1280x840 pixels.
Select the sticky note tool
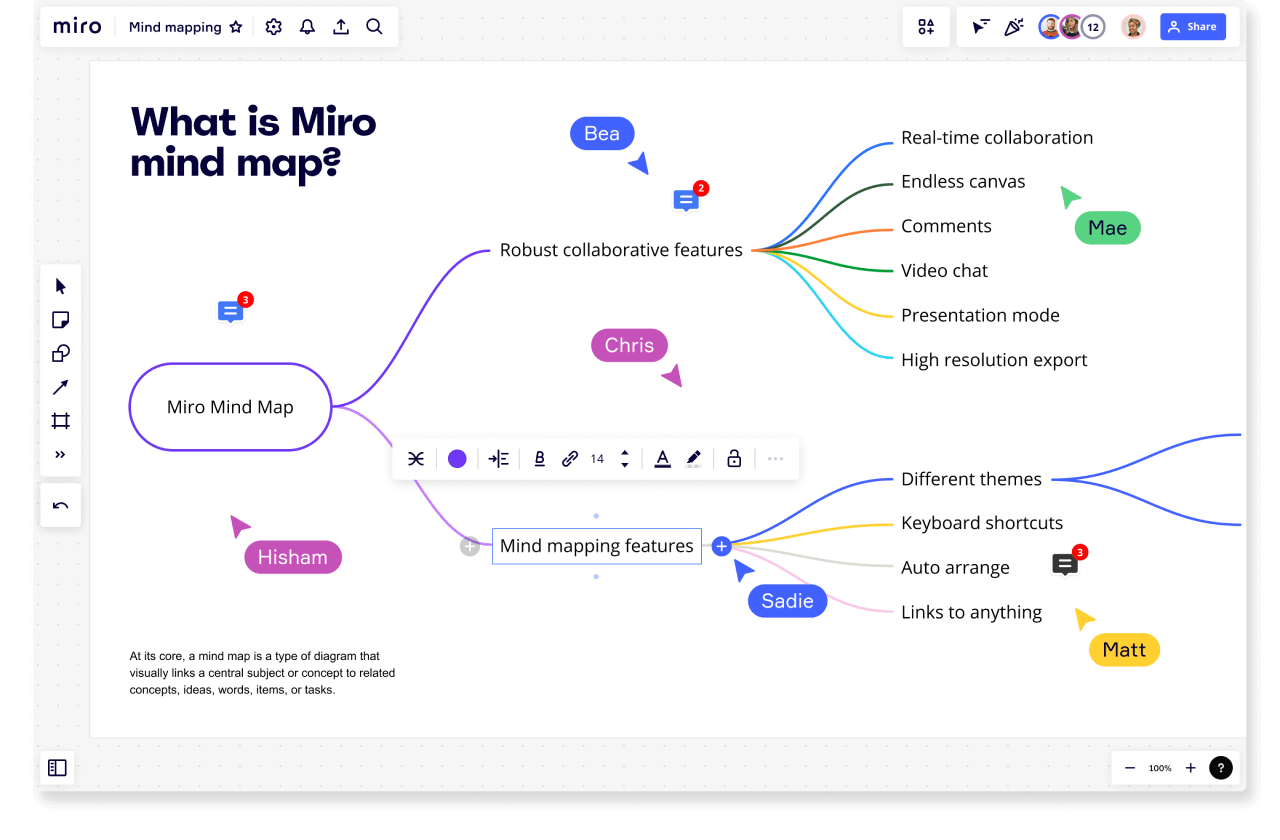click(x=60, y=320)
